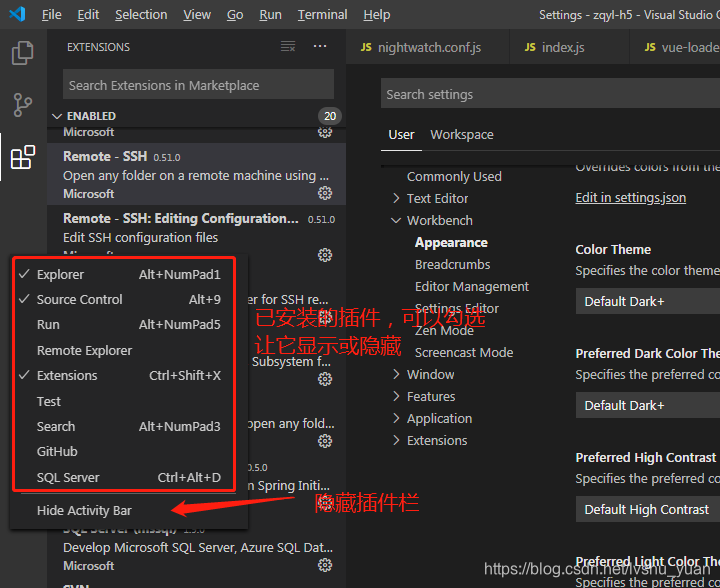Screen dimensions: 720x588
Task: Expand Application settings category
Action: point(396,418)
